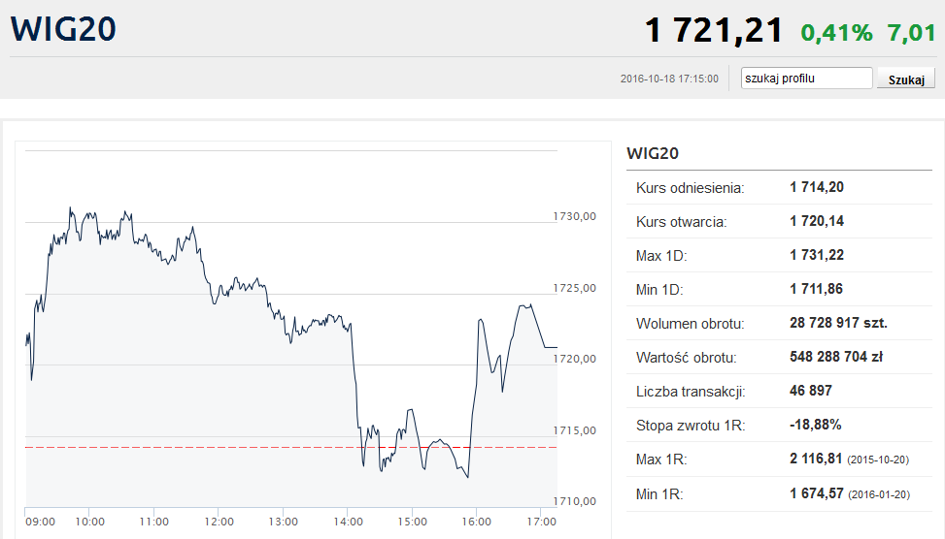Pick the 17:00 mark on chart time axis
This screenshot has width=945, height=539.
click(x=541, y=521)
